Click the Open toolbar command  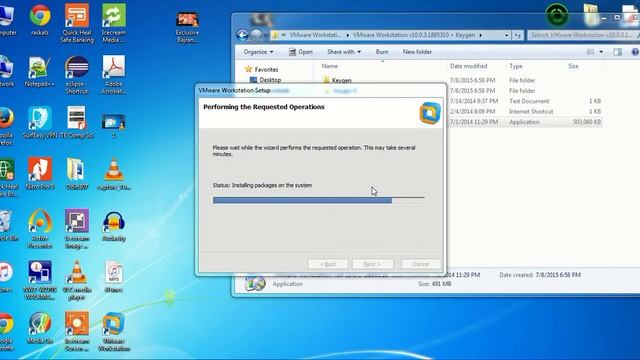301,52
